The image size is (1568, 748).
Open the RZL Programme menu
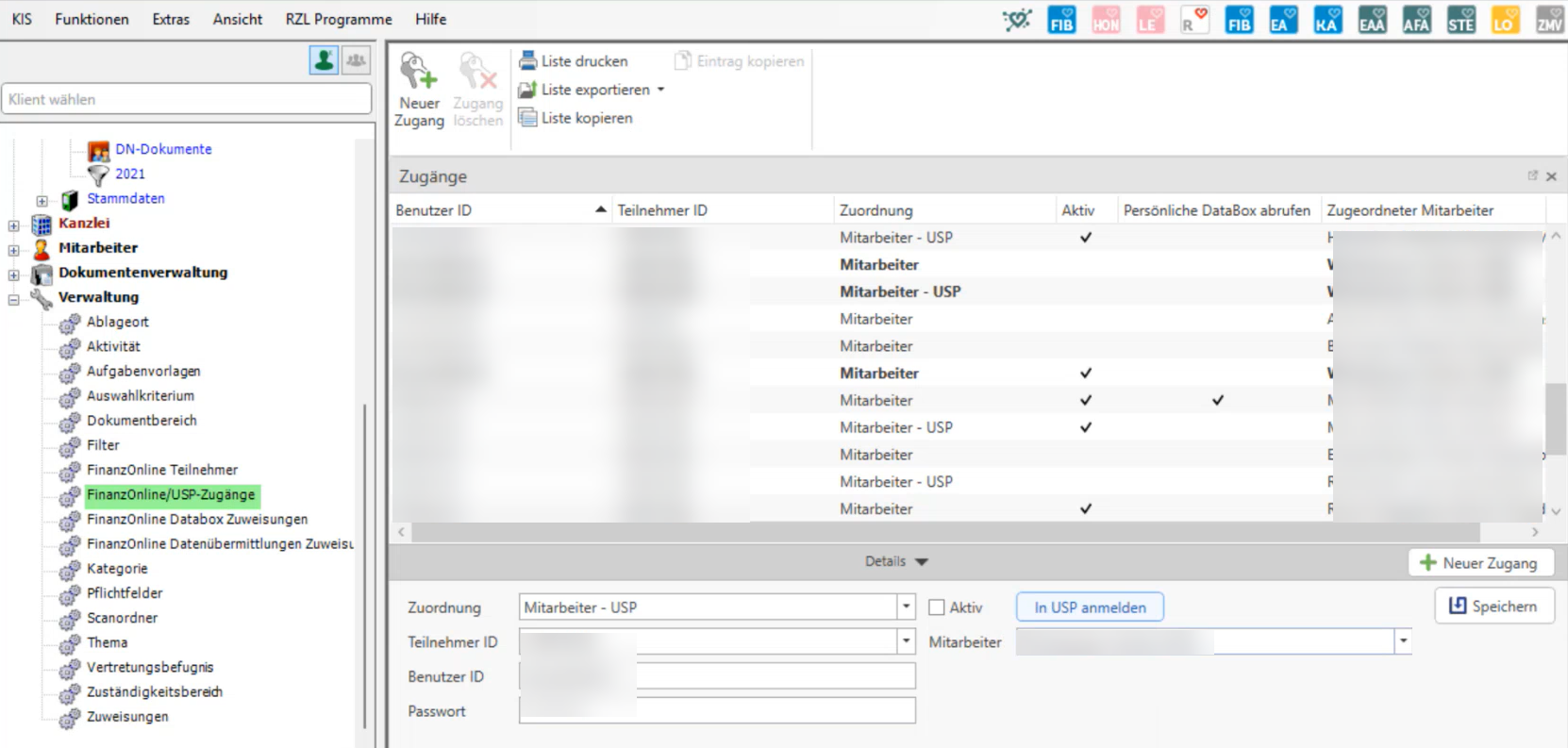coord(339,19)
